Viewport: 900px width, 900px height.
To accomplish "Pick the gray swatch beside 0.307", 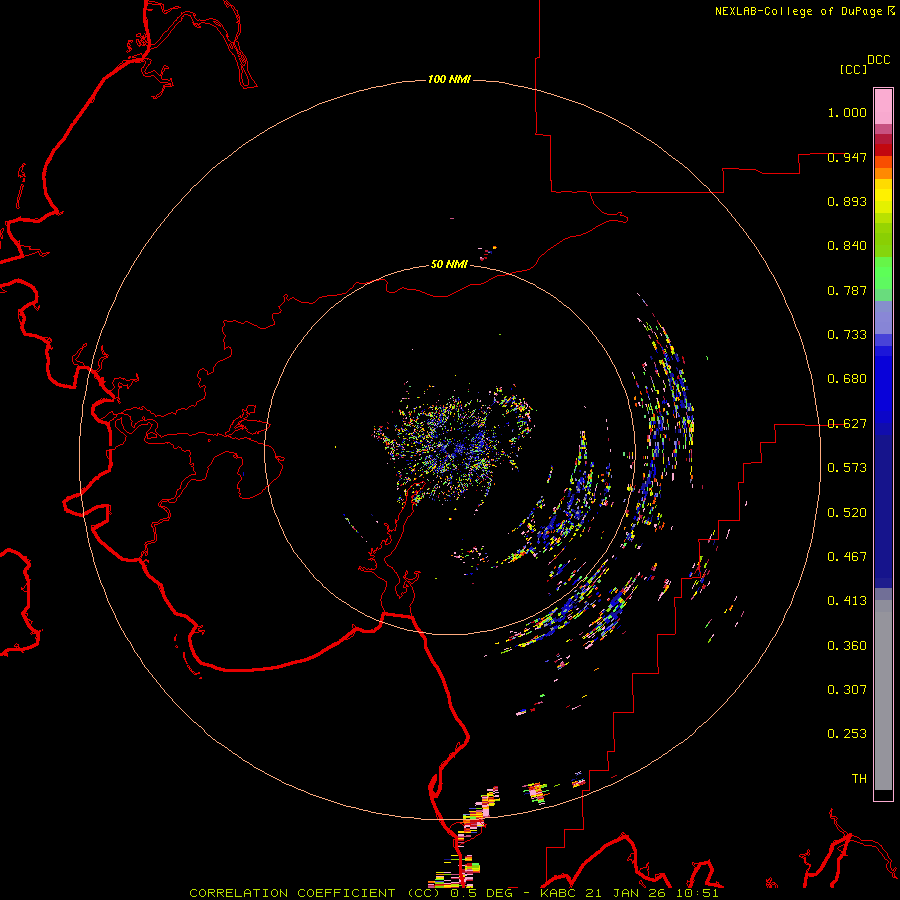I will click(883, 695).
